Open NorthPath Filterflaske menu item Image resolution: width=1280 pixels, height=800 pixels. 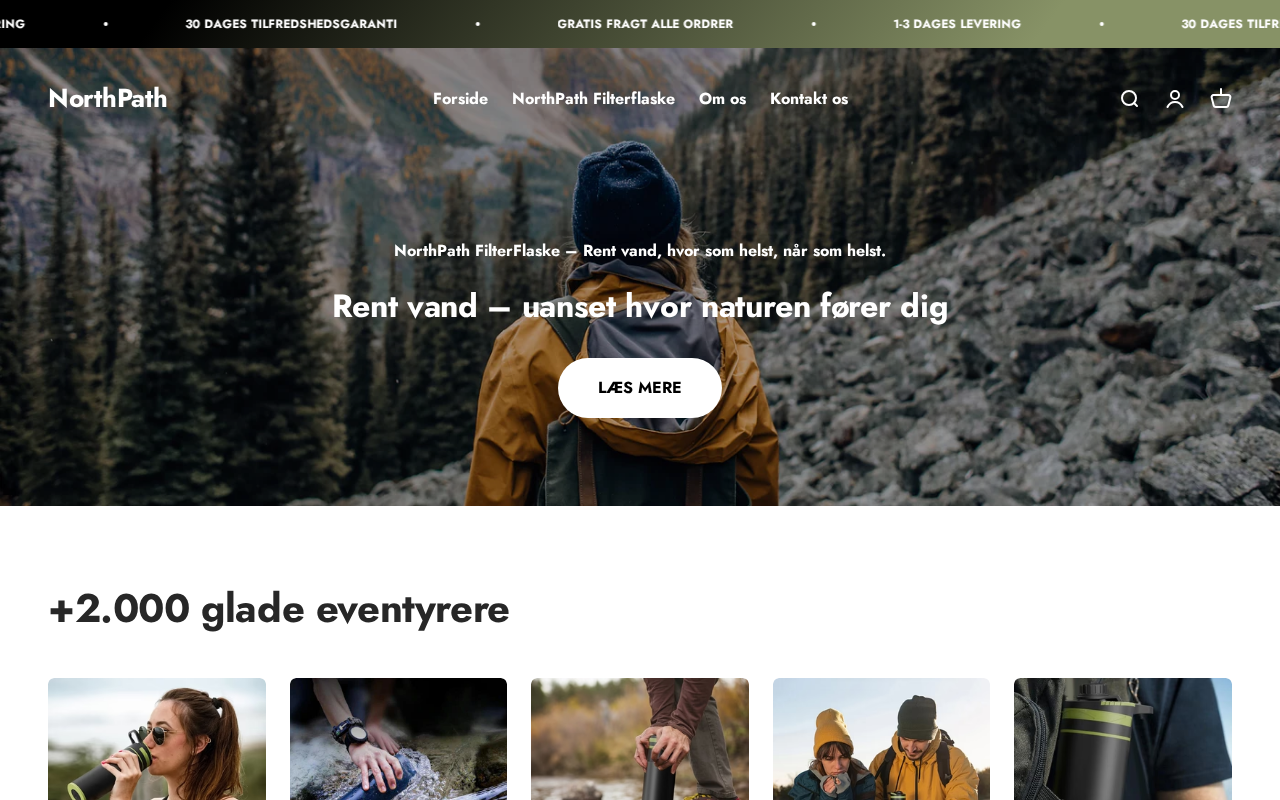coord(593,98)
